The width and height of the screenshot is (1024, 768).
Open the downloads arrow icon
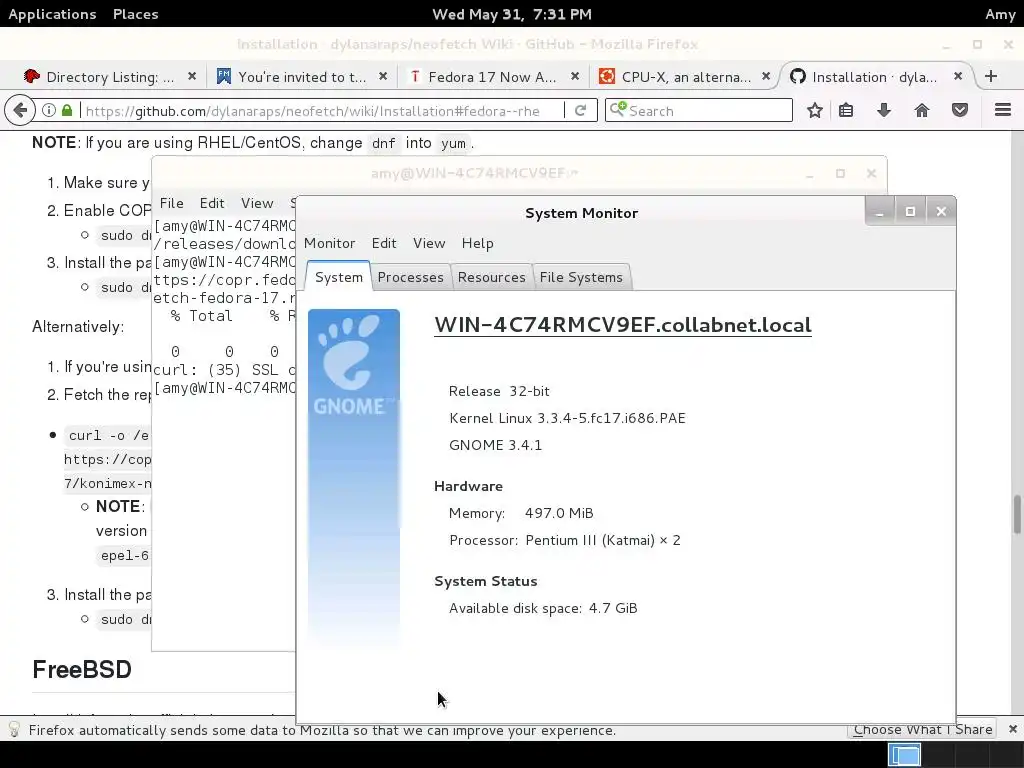[884, 110]
